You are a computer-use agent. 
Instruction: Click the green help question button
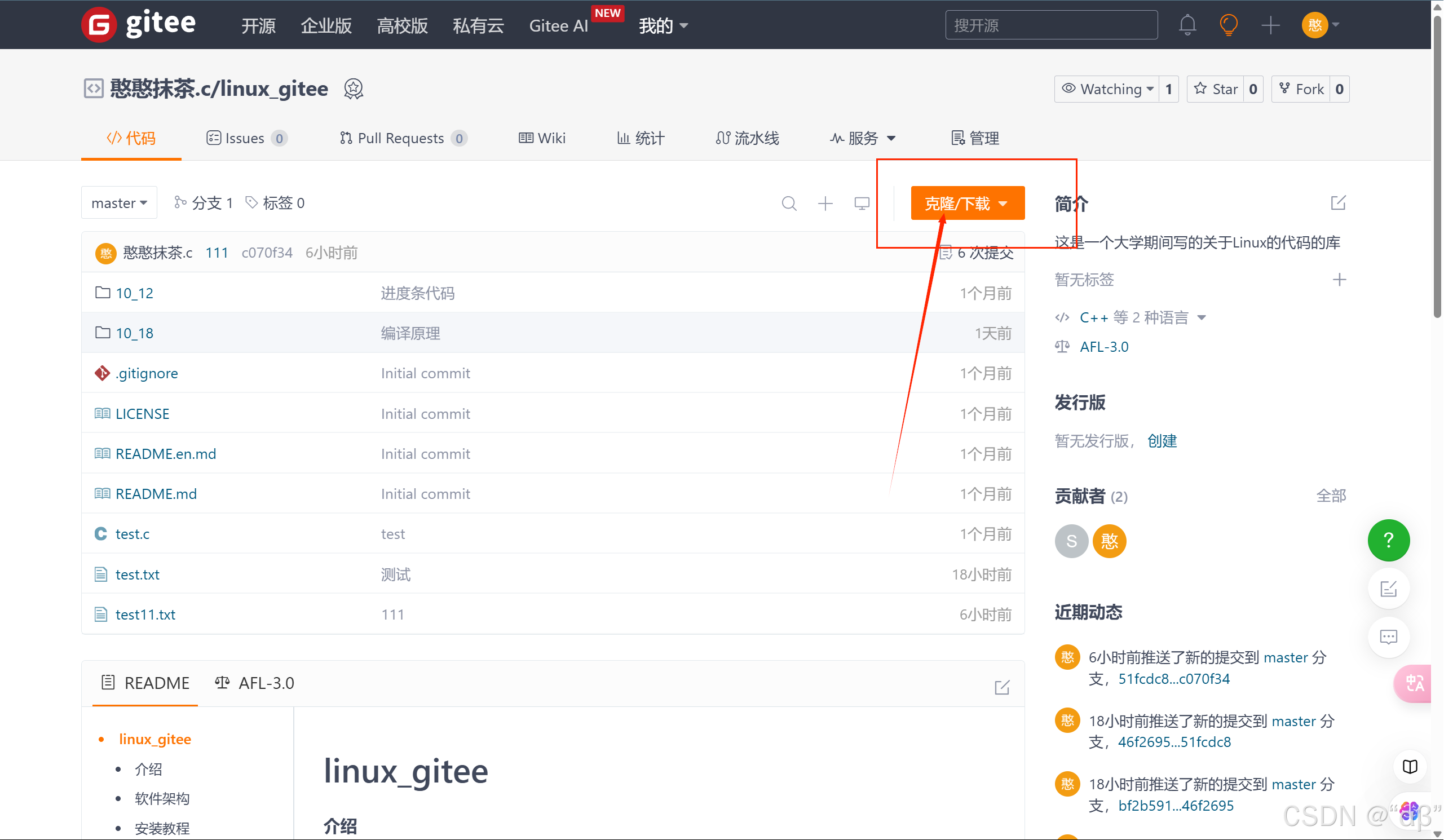tap(1388, 540)
